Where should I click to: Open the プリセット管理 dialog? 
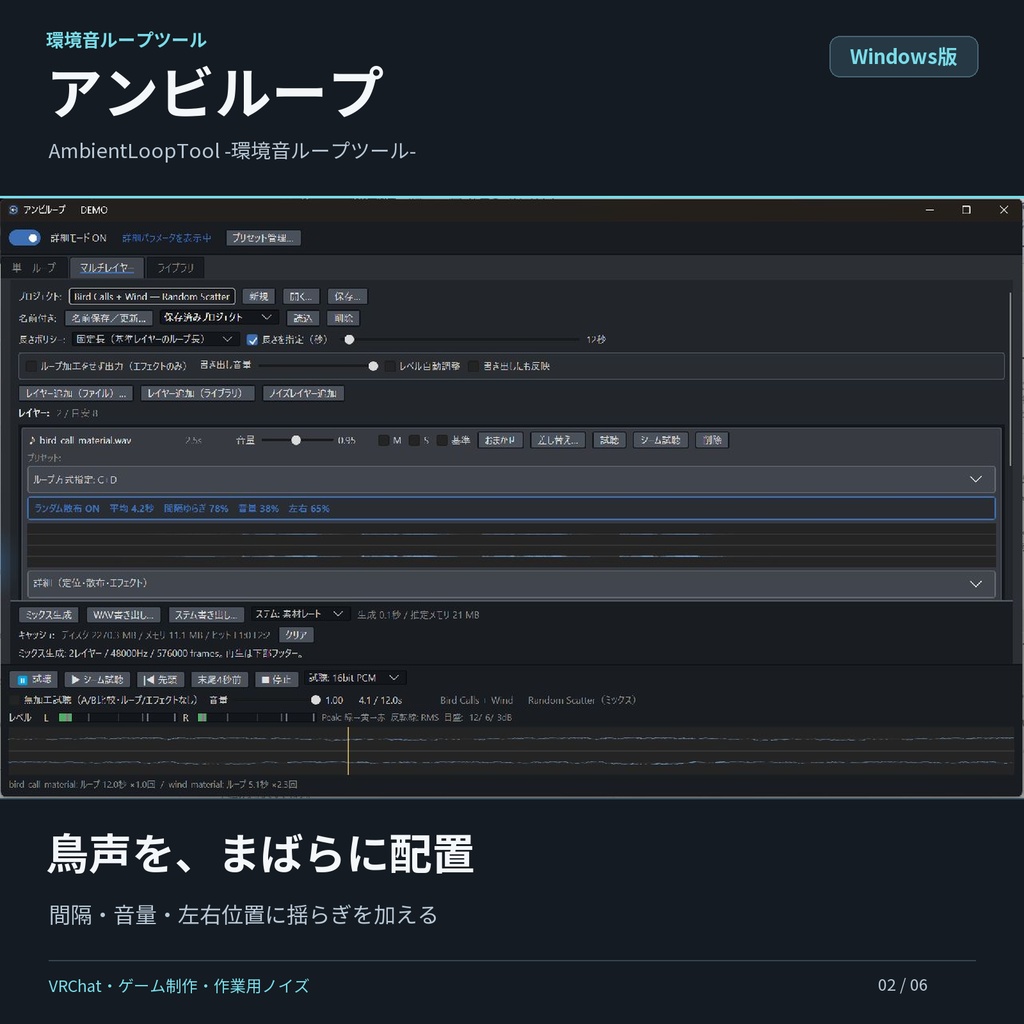tap(263, 238)
